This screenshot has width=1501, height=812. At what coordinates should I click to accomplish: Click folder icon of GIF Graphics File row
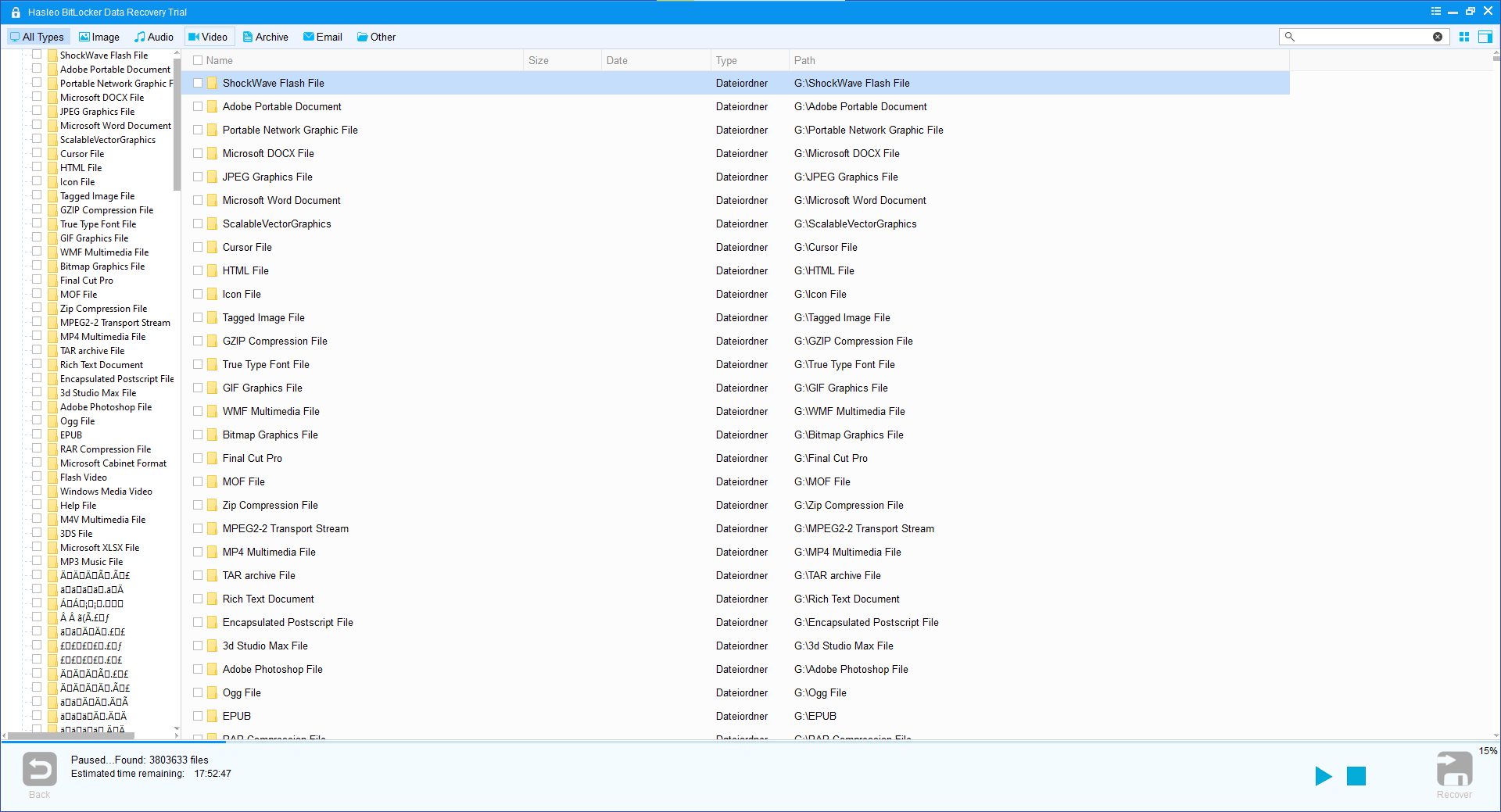(x=212, y=388)
